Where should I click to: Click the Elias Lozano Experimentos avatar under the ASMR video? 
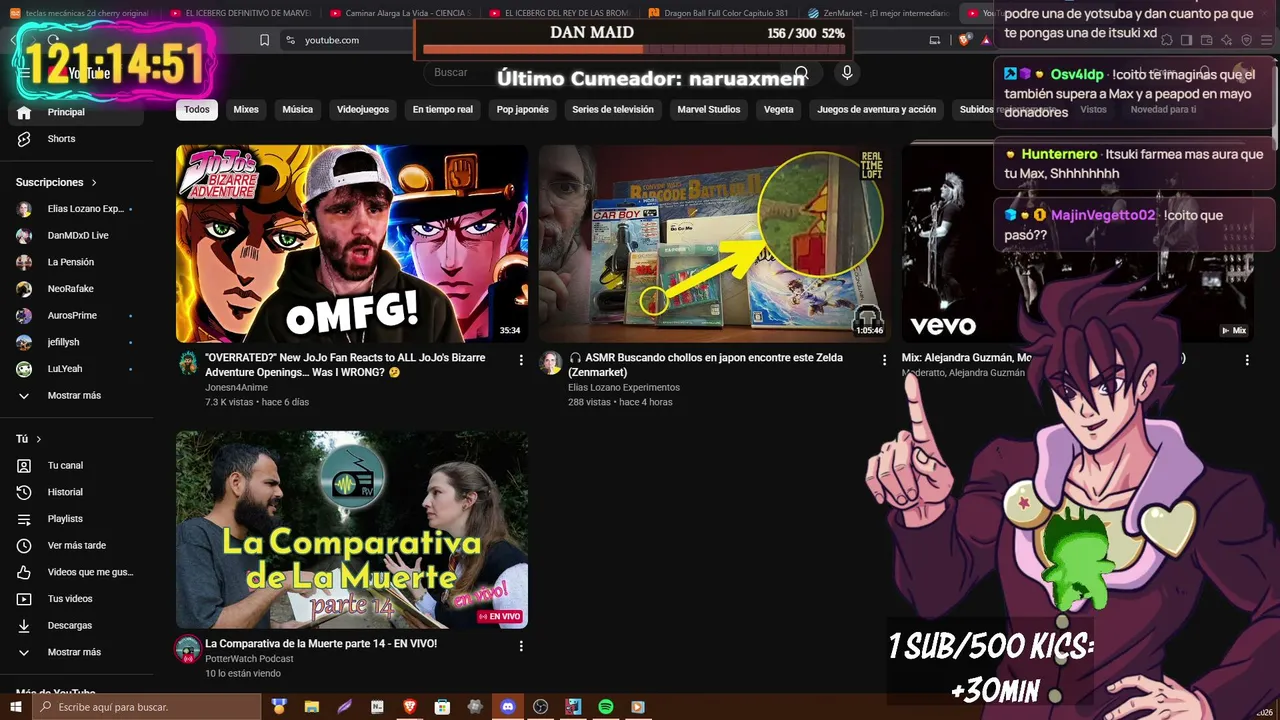[551, 362]
